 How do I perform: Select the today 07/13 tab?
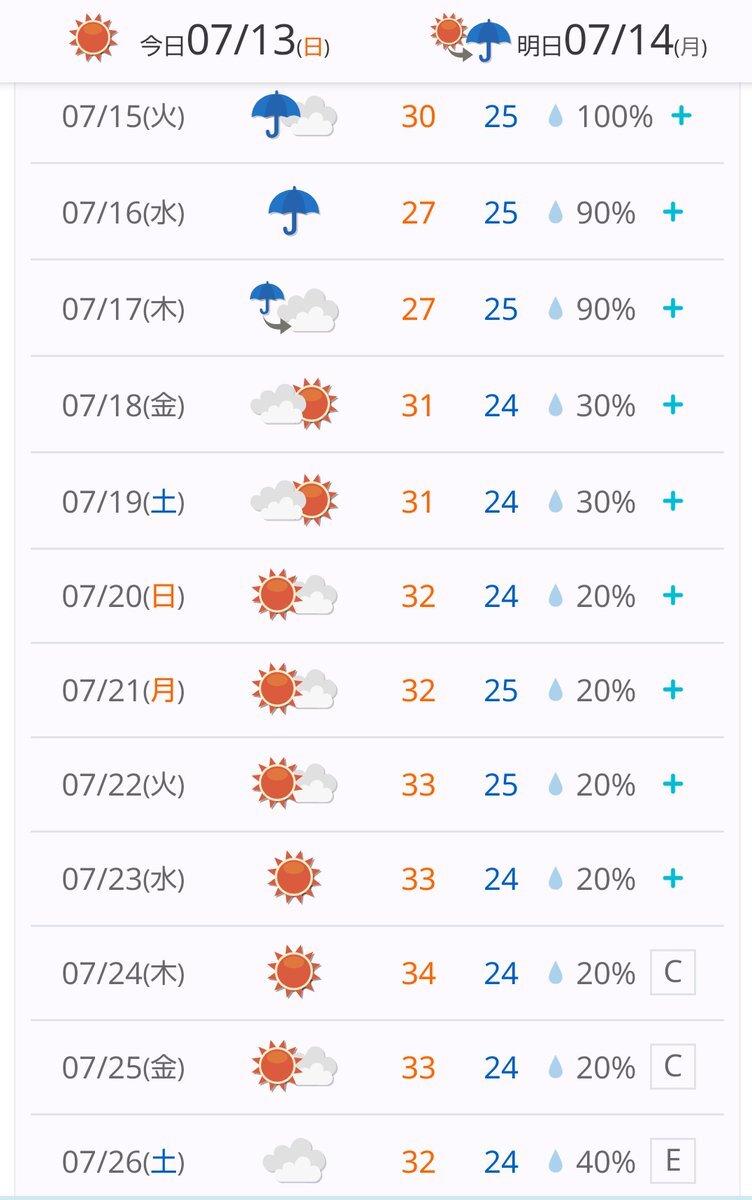pyautogui.click(x=200, y=40)
